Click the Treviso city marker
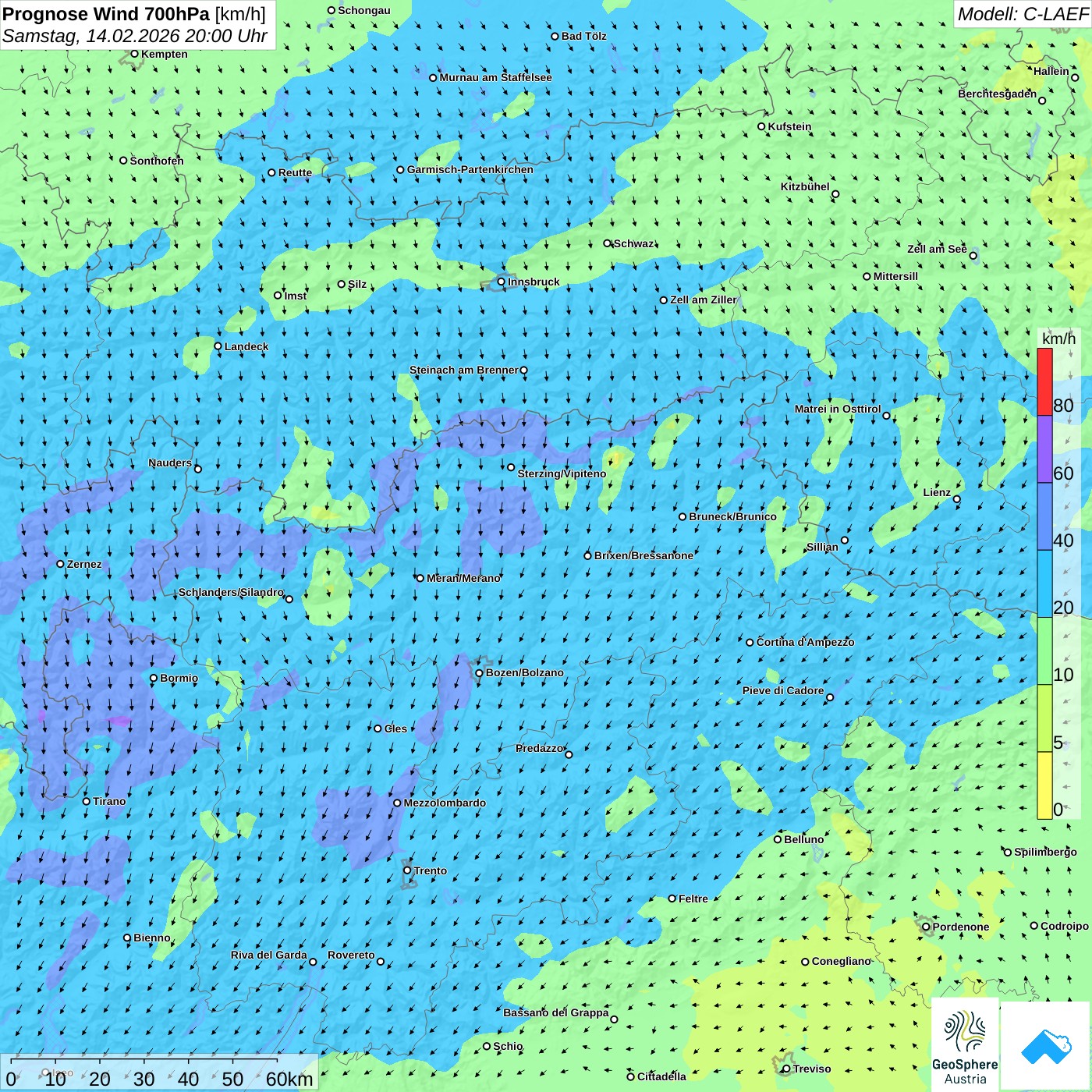This screenshot has width=1092, height=1092. (x=786, y=1069)
